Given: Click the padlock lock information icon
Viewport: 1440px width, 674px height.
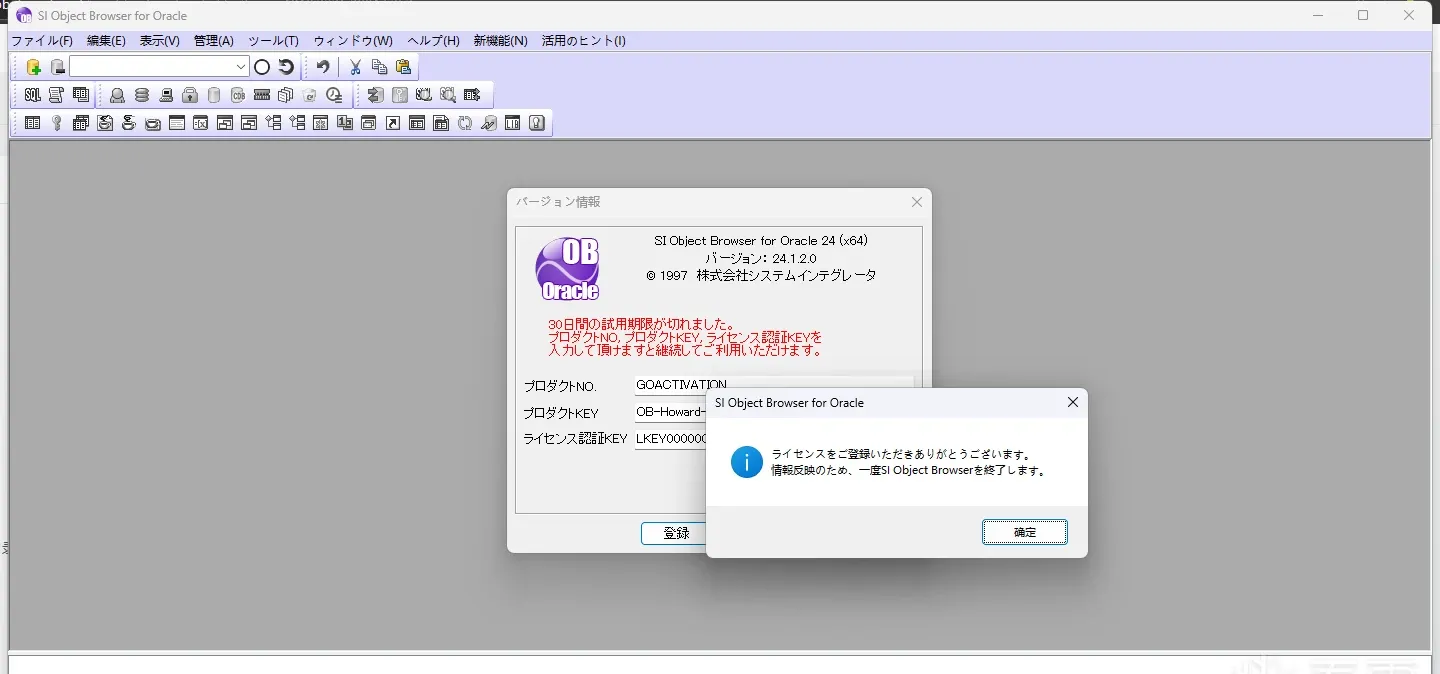Looking at the screenshot, I should click(x=190, y=96).
